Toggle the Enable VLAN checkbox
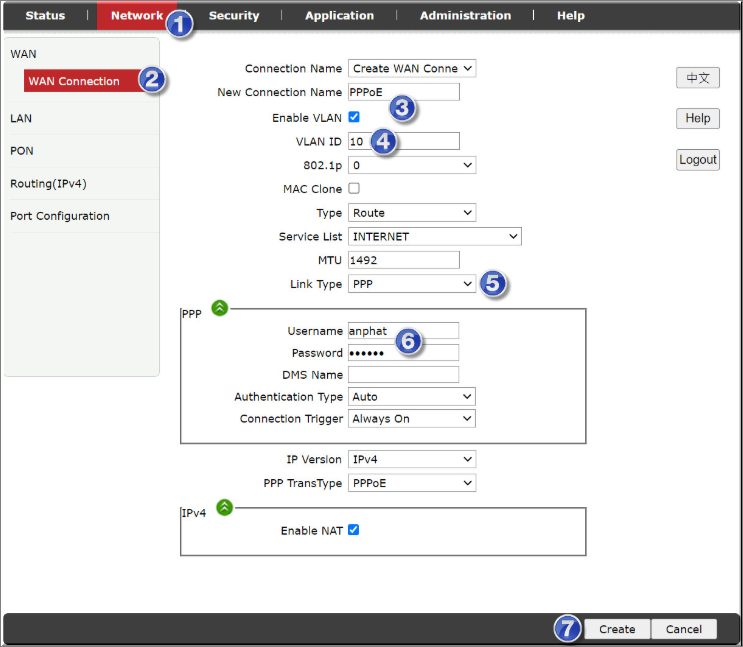This screenshot has height=647, width=743. tap(354, 118)
